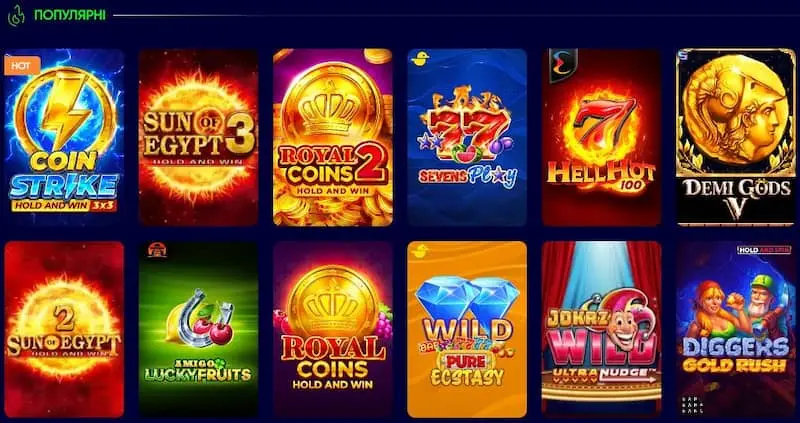Click the provider logo on Demi Gods V
This screenshot has height=423, width=800.
683,54
